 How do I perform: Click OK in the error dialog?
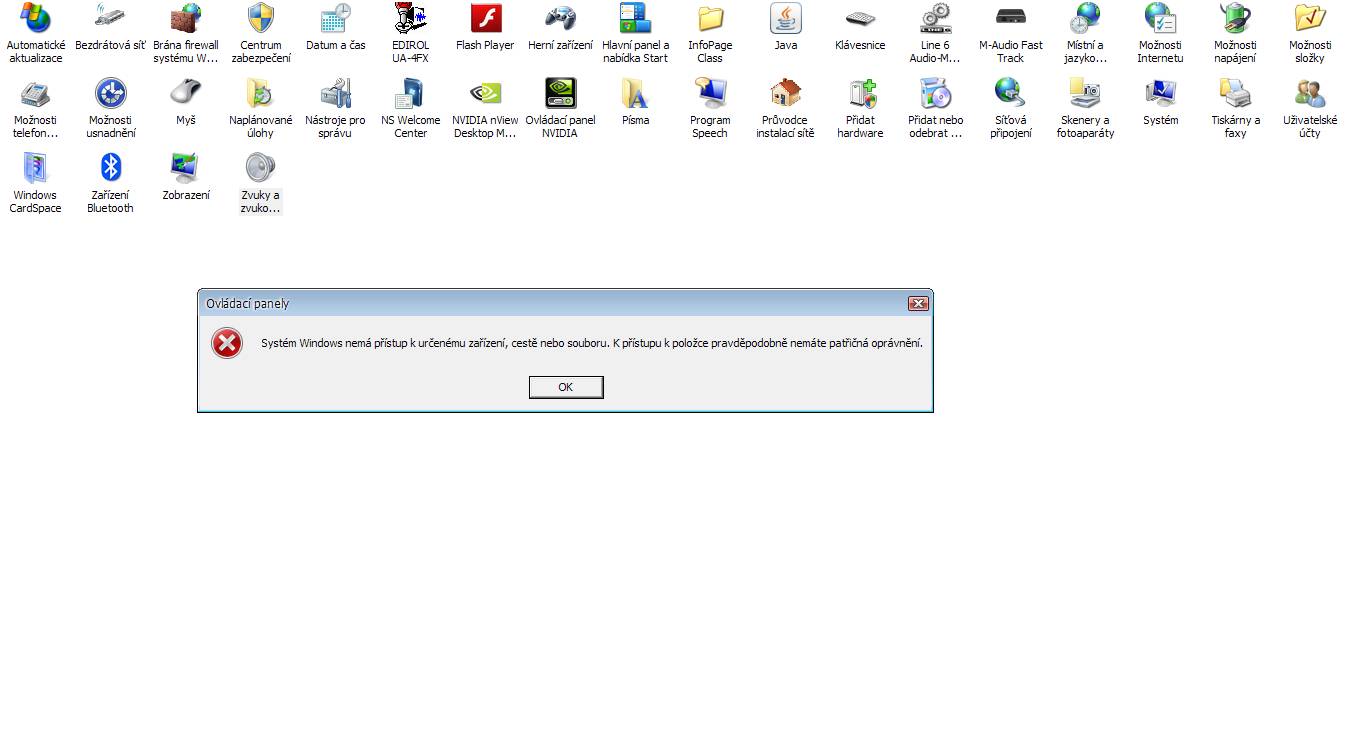click(566, 387)
